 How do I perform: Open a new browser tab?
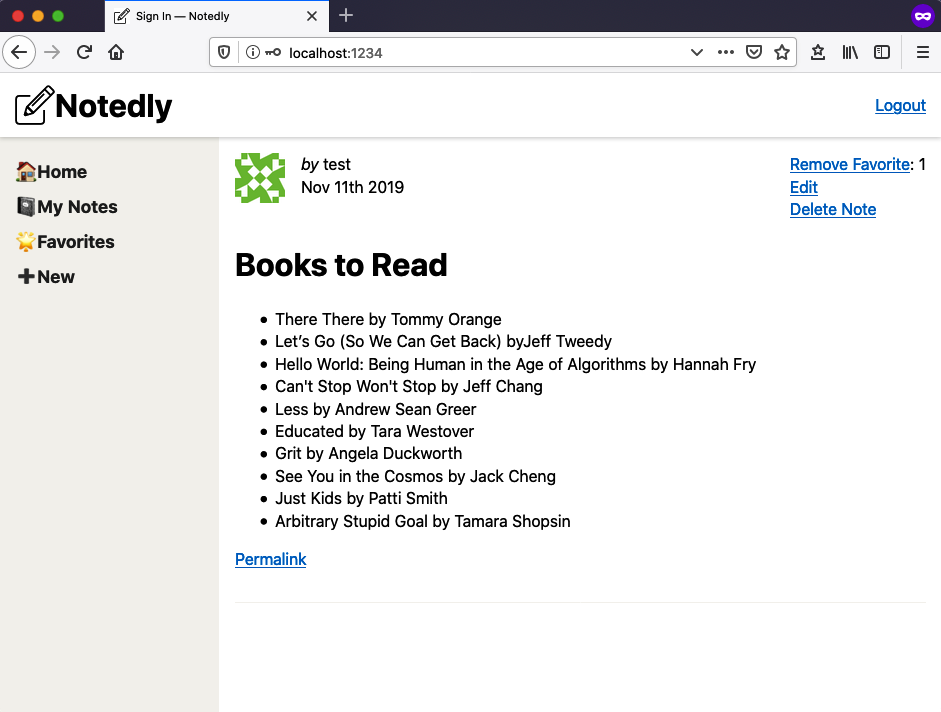[x=346, y=16]
